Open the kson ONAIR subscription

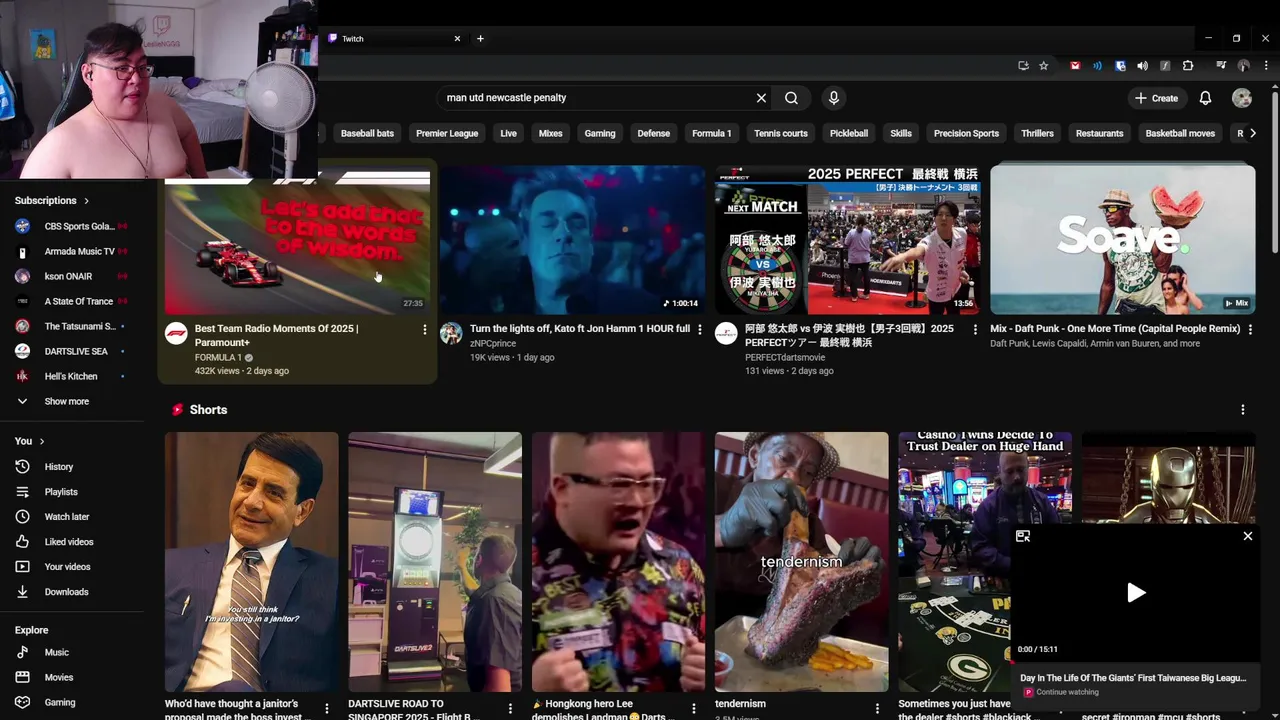72,276
